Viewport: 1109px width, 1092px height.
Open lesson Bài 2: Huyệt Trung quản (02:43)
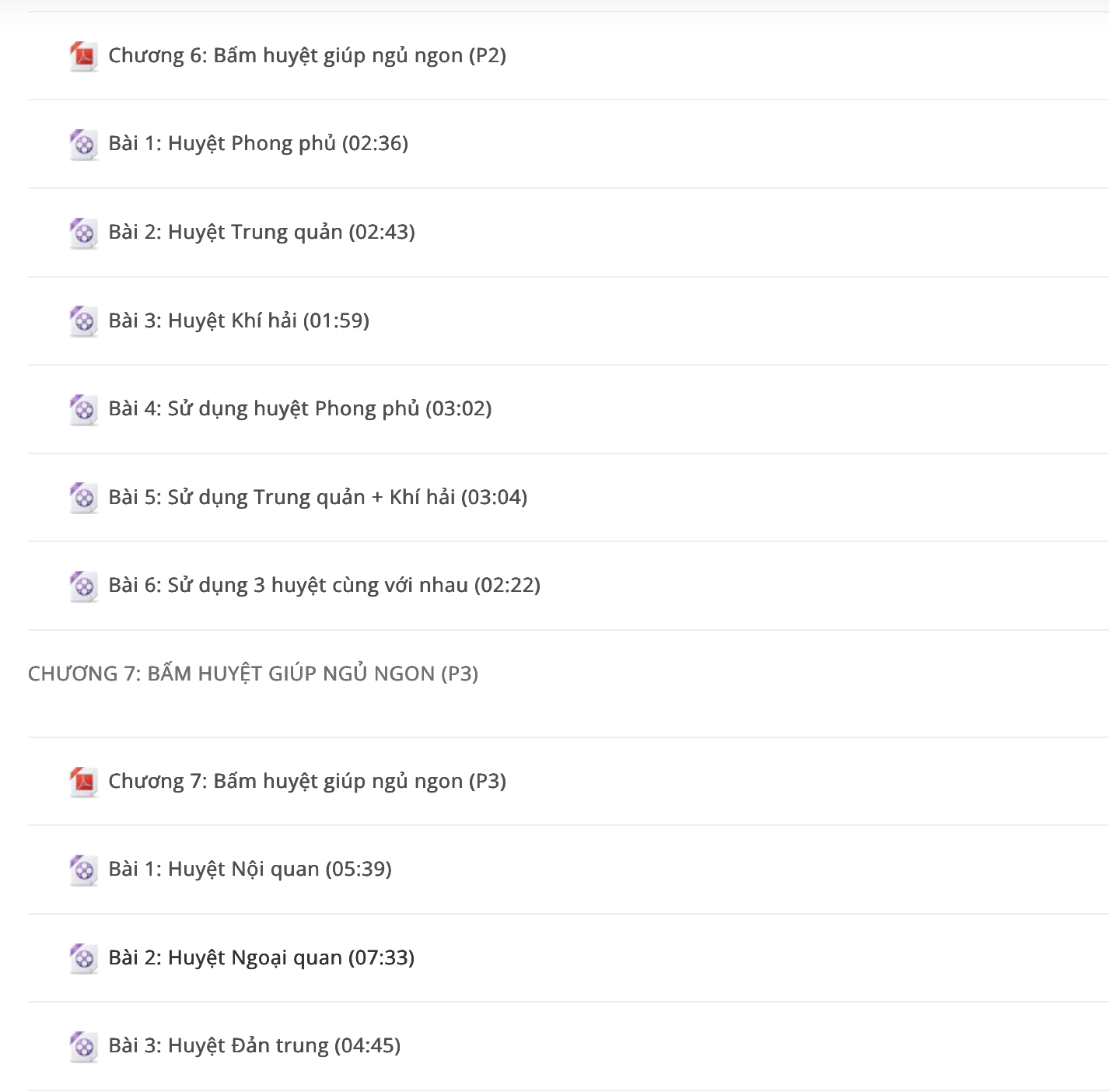[x=261, y=233]
